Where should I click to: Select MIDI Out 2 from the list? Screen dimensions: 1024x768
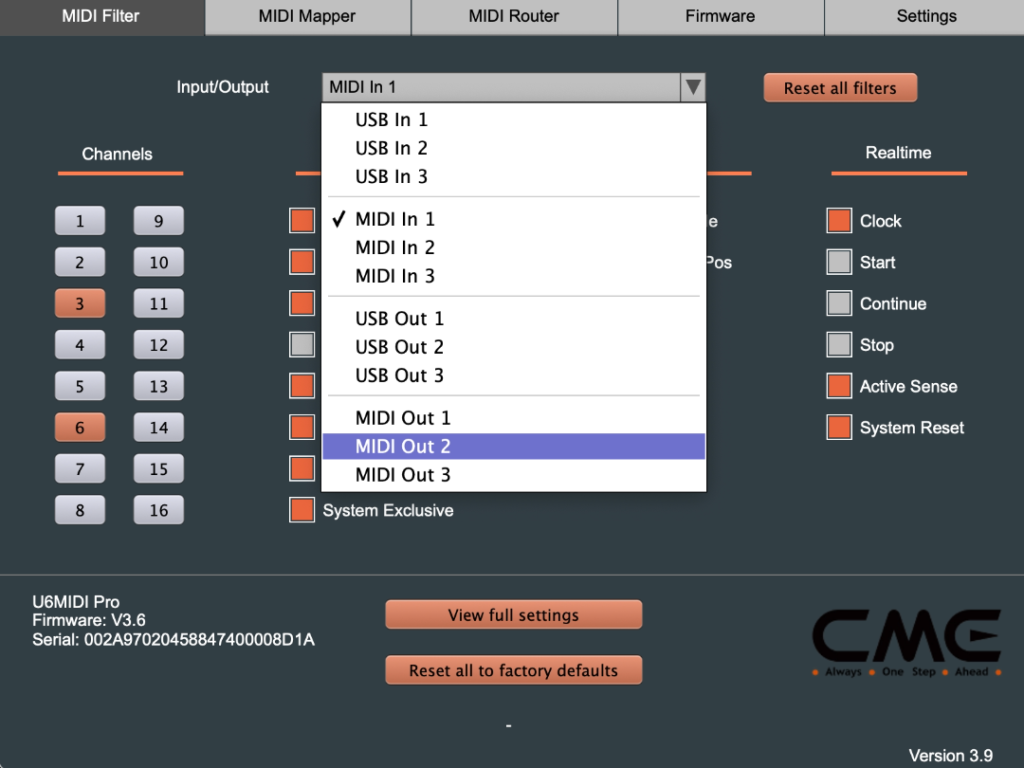(x=401, y=447)
